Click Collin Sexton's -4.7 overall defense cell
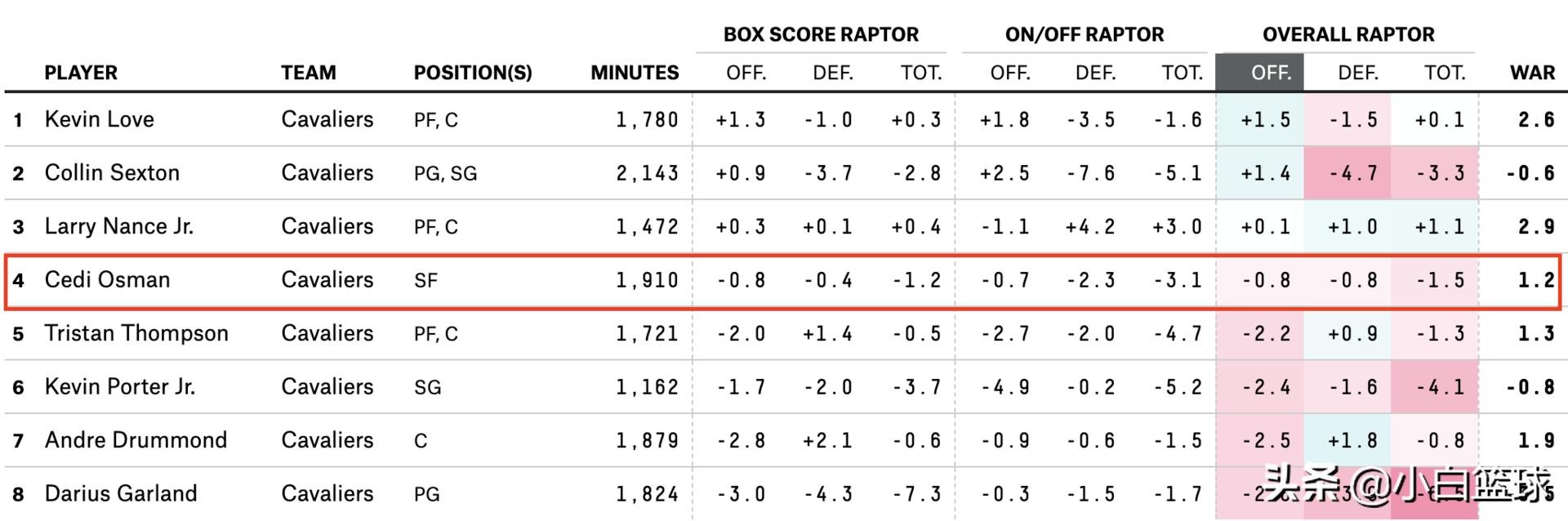 tap(1352, 173)
